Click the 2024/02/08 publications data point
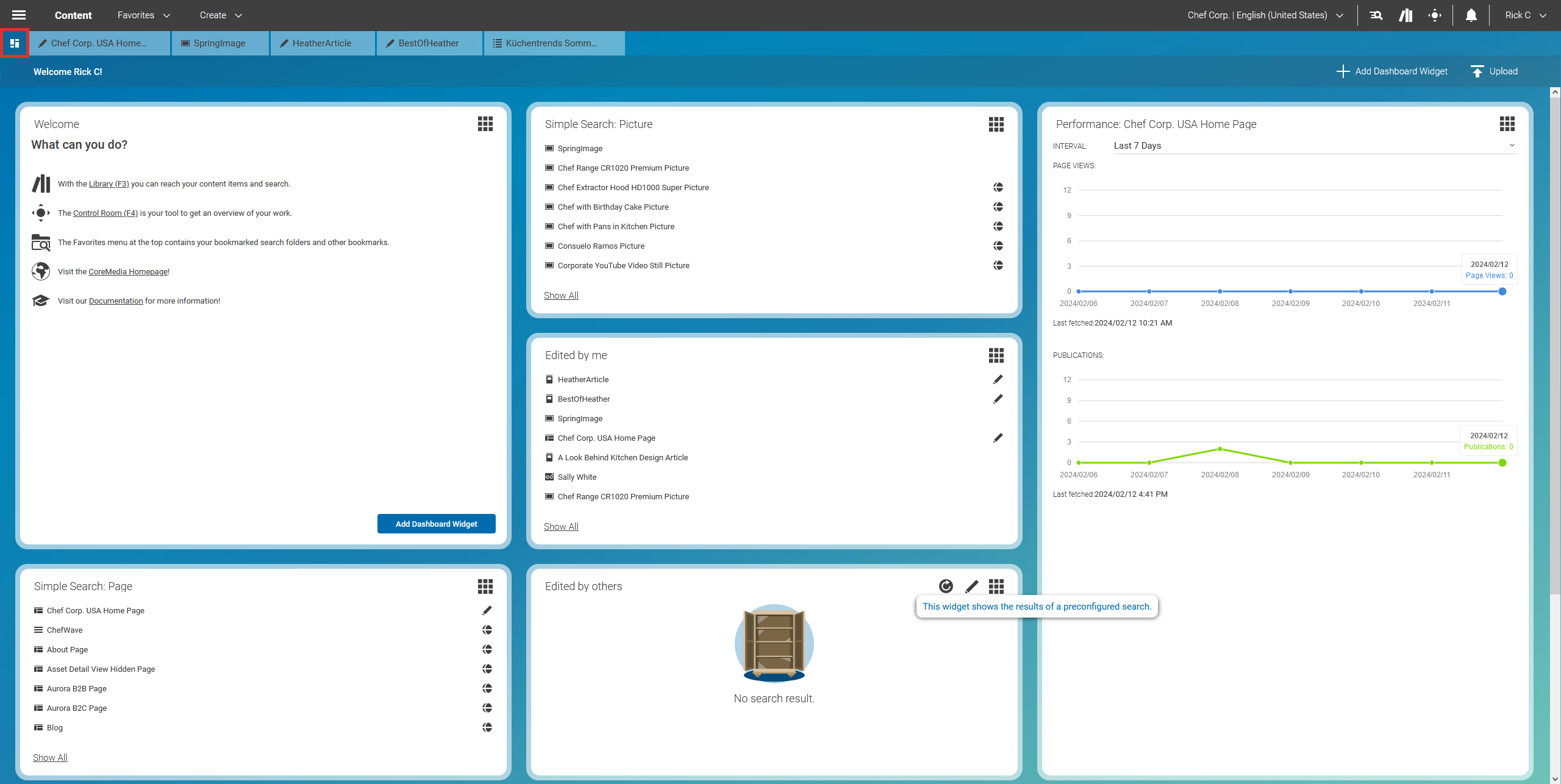Image resolution: width=1561 pixels, height=784 pixels. click(1220, 449)
